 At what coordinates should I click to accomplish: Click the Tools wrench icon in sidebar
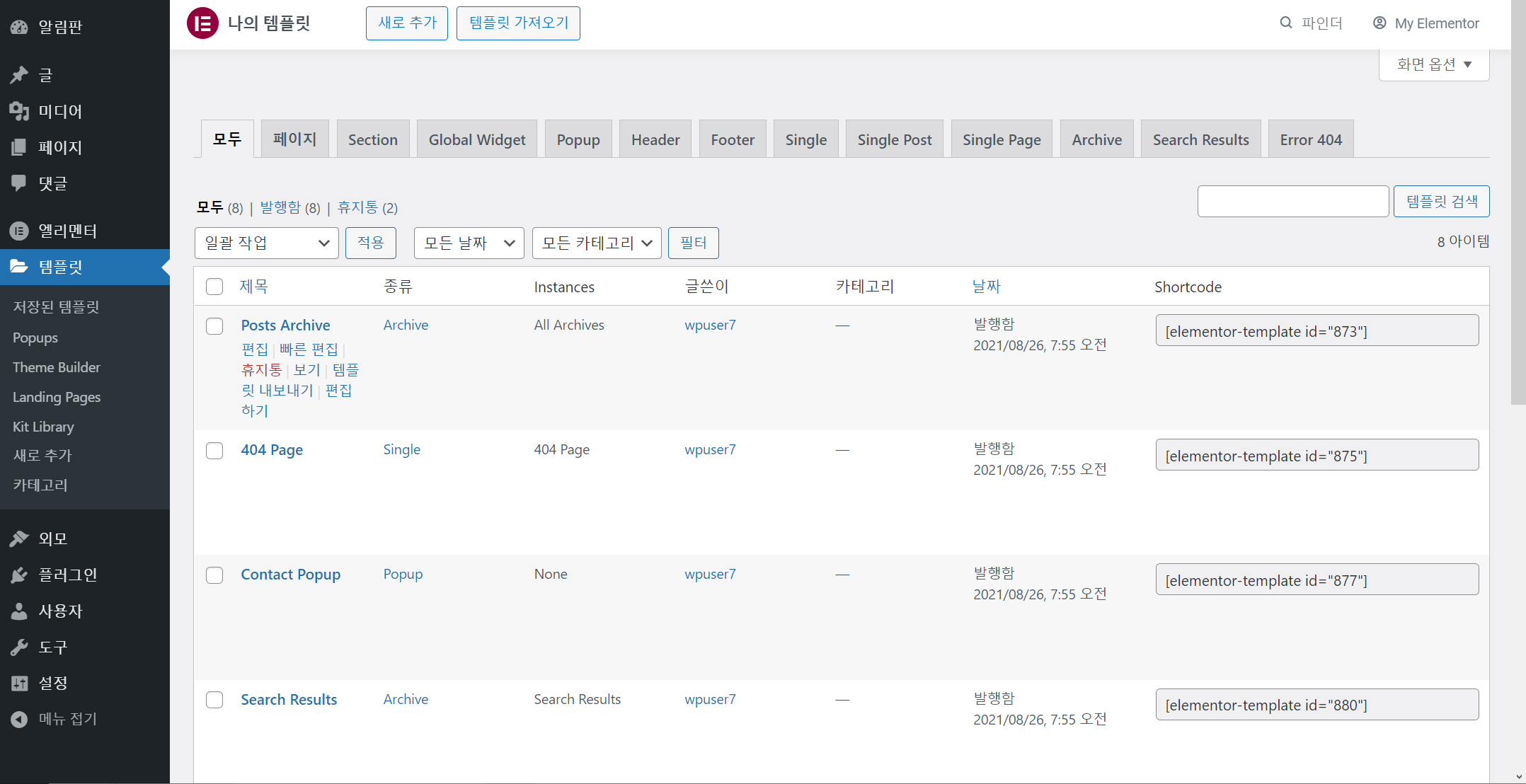coord(19,647)
